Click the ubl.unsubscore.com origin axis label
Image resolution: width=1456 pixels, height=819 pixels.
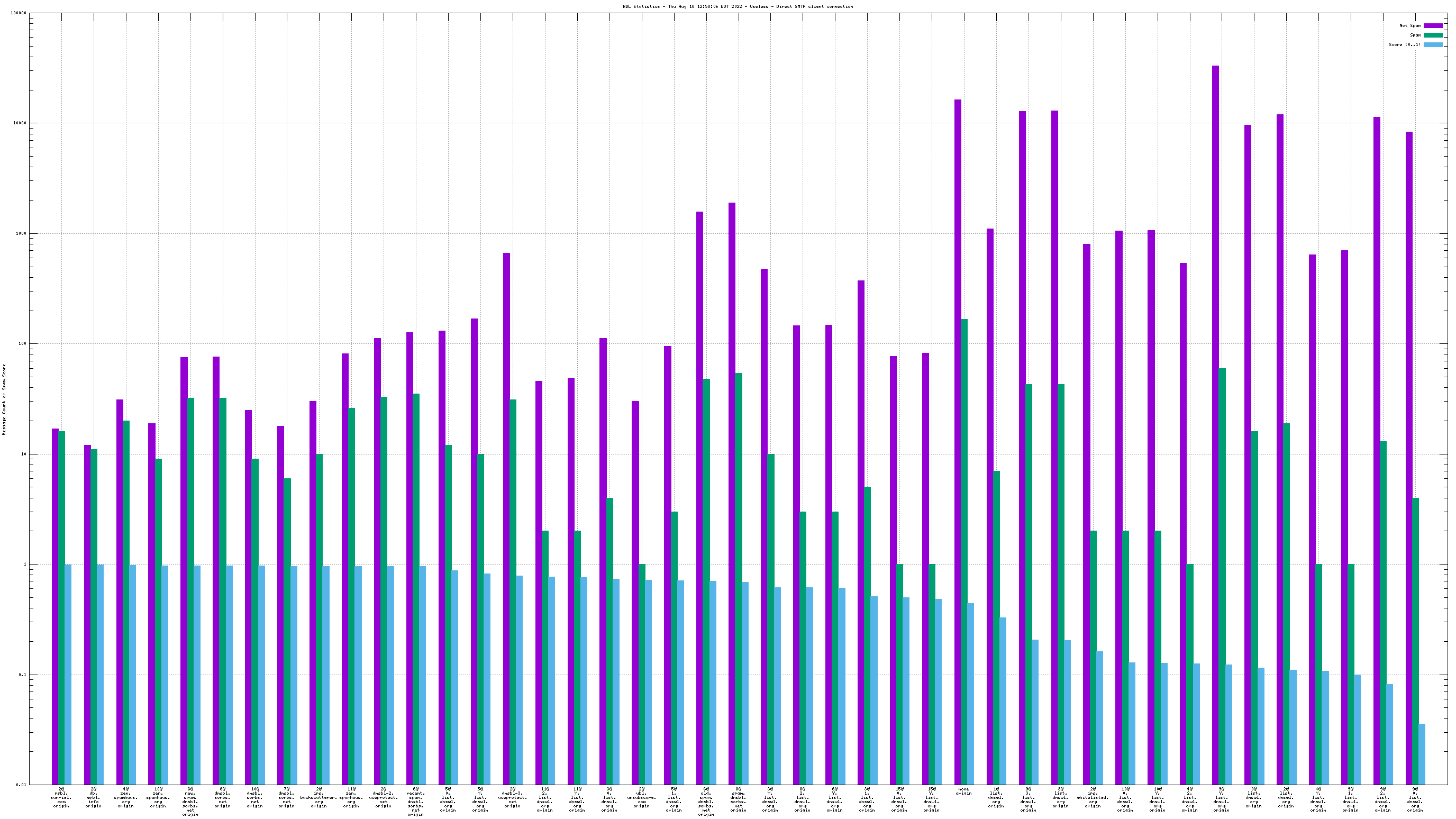click(642, 797)
